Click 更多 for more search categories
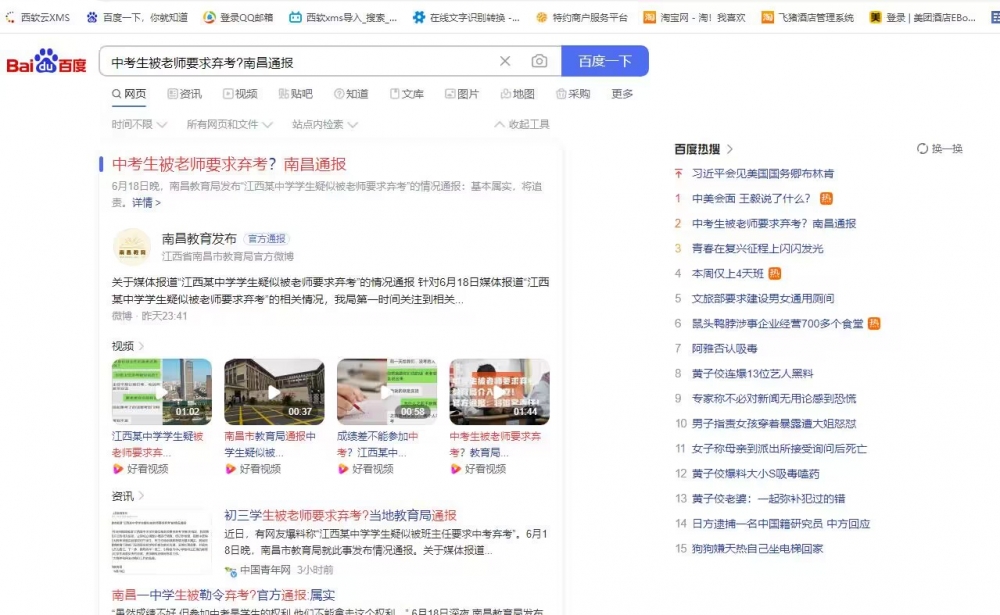 (x=622, y=94)
